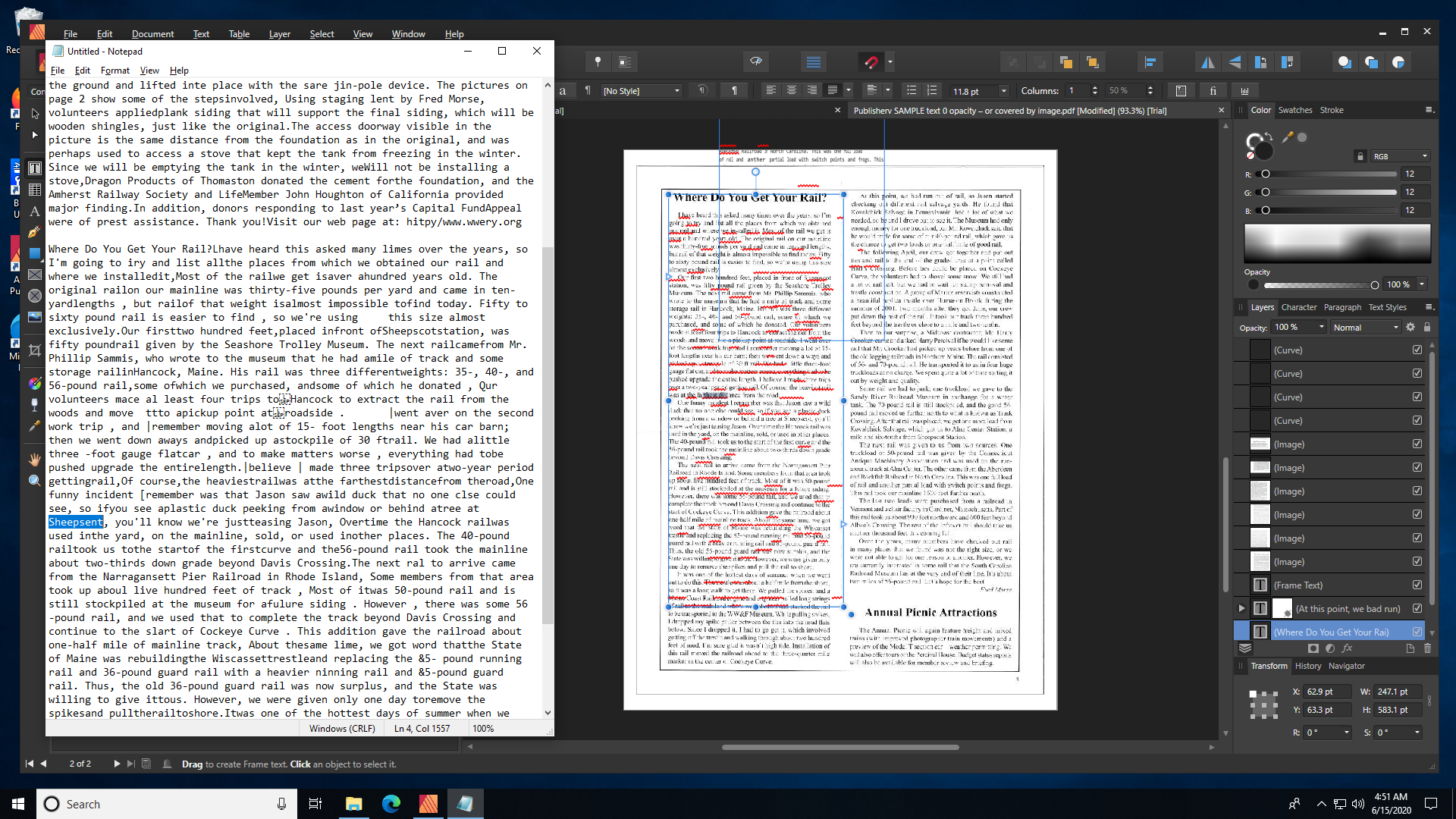The image size is (1456, 819).
Task: Click the ligatures fi icon
Action: 1213,91
